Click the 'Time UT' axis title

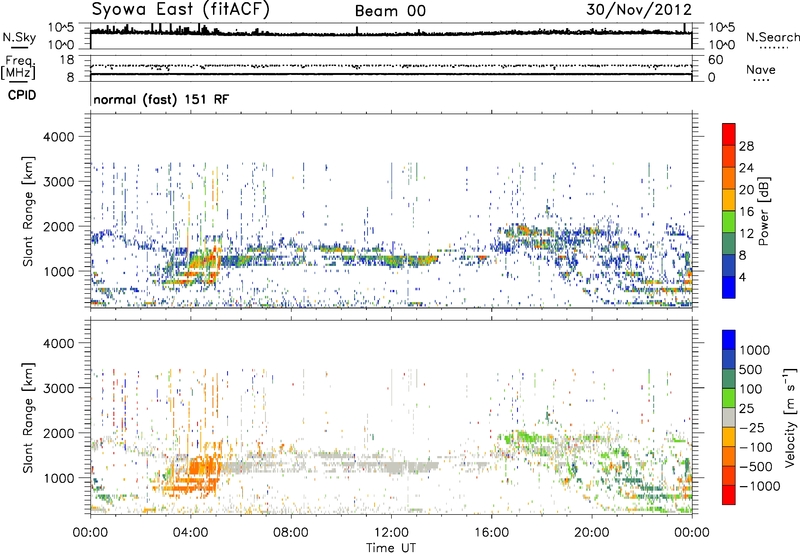391,547
